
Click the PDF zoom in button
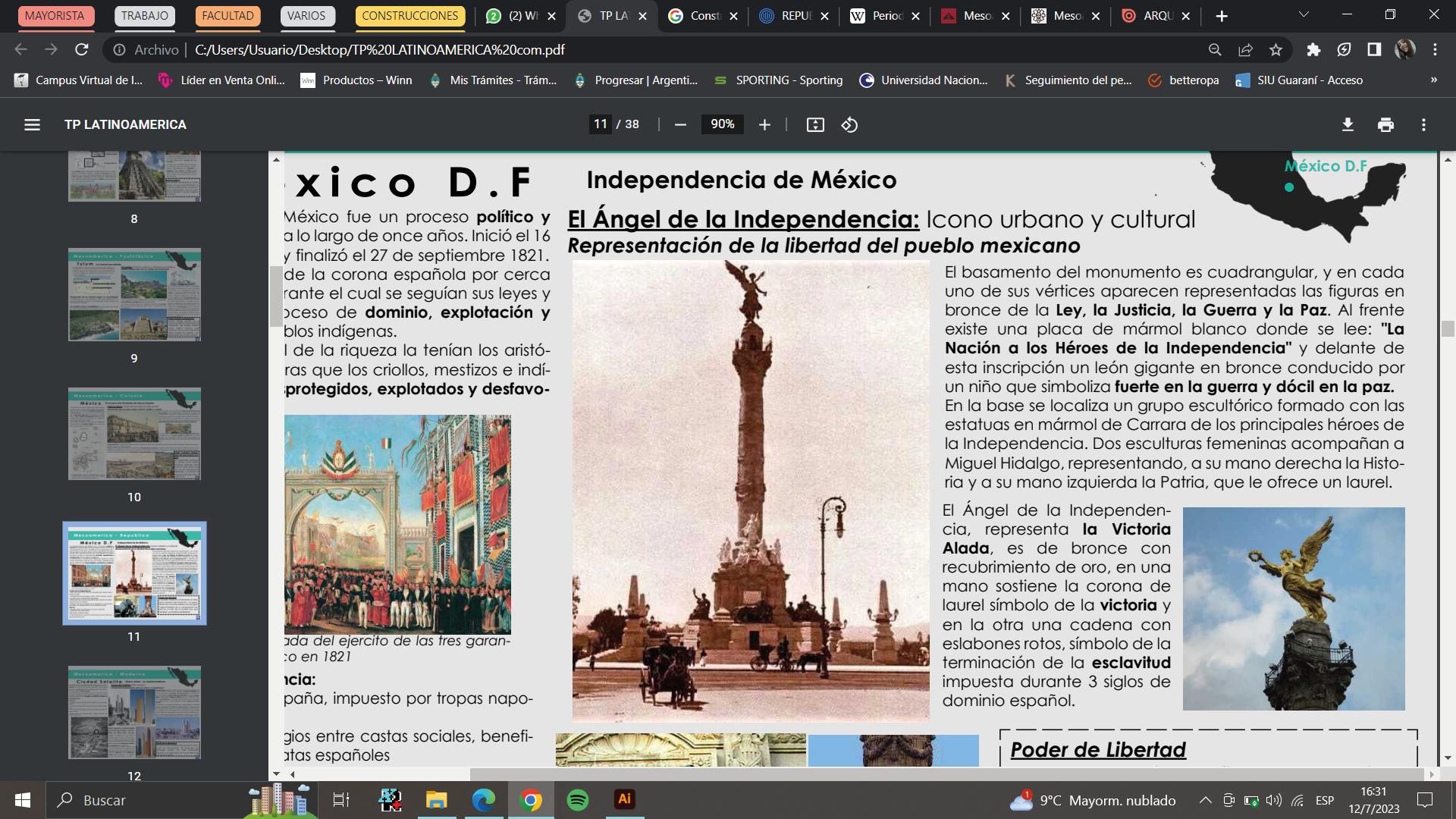click(x=764, y=124)
